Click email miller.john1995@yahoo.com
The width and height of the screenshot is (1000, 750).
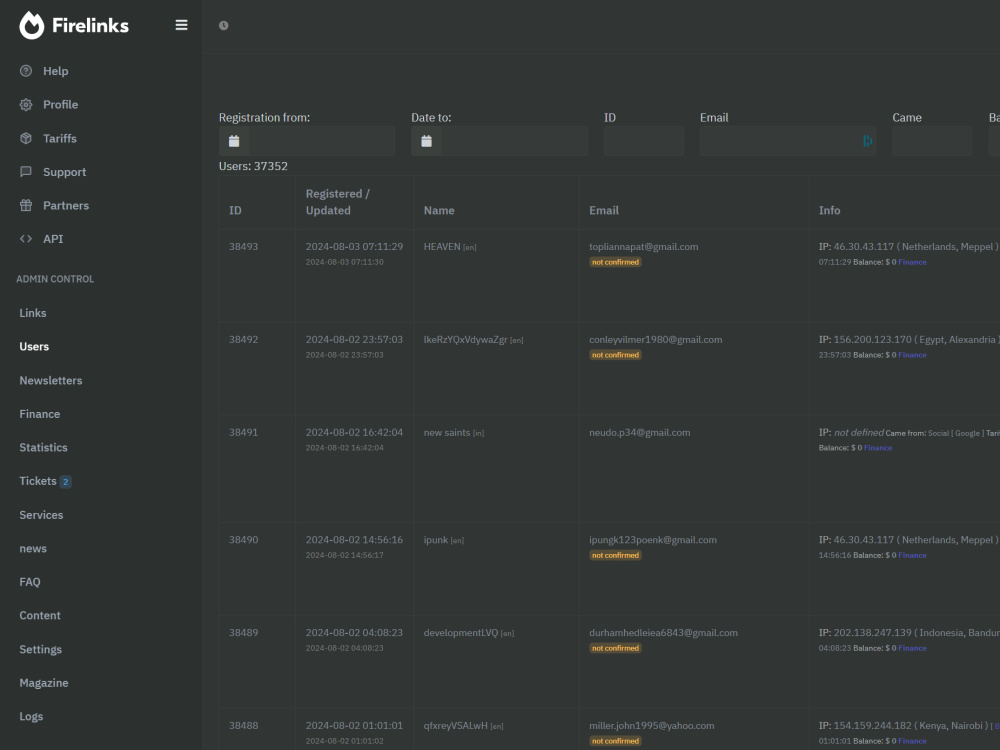[652, 726]
